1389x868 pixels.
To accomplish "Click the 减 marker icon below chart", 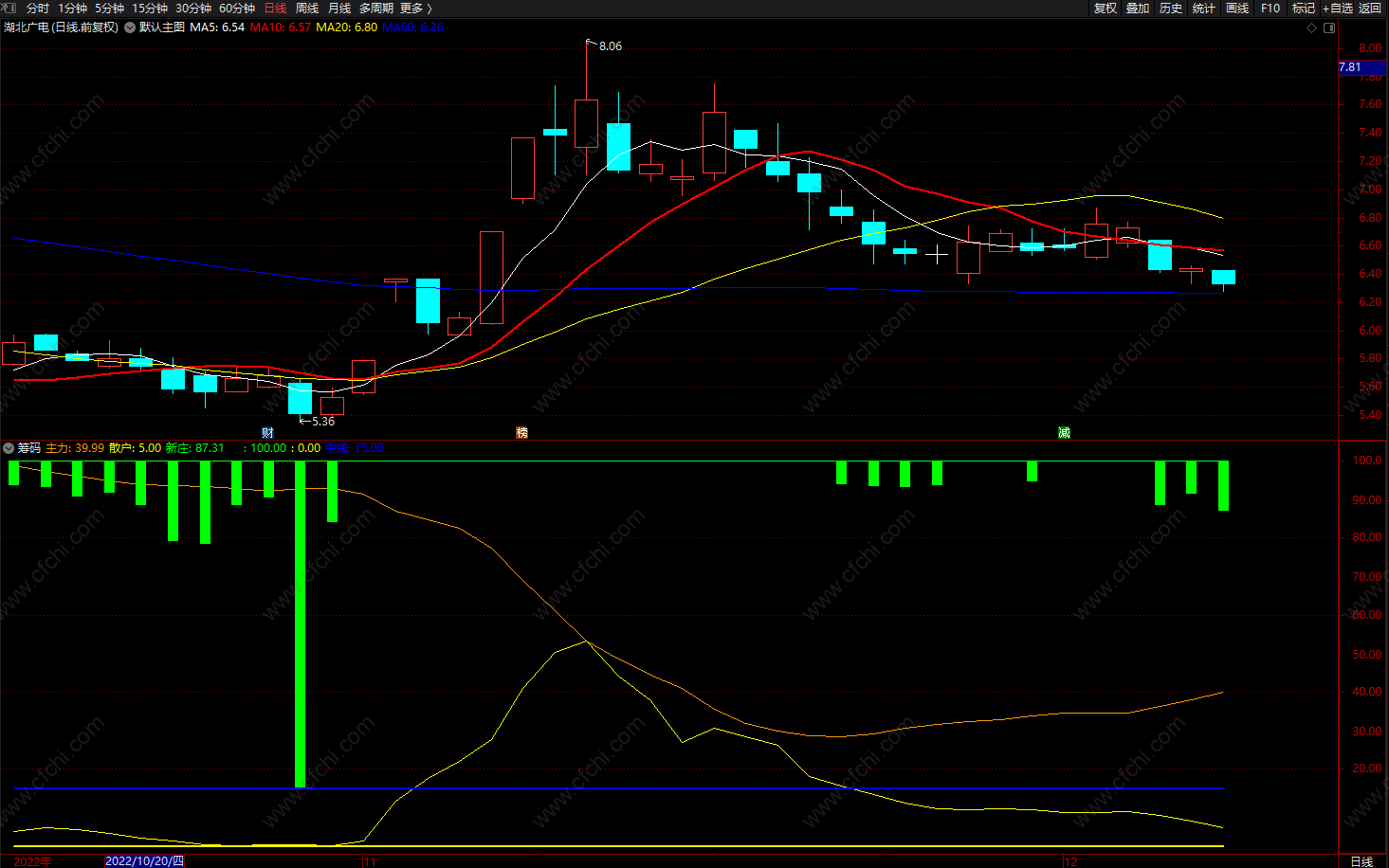I will pos(1064,432).
